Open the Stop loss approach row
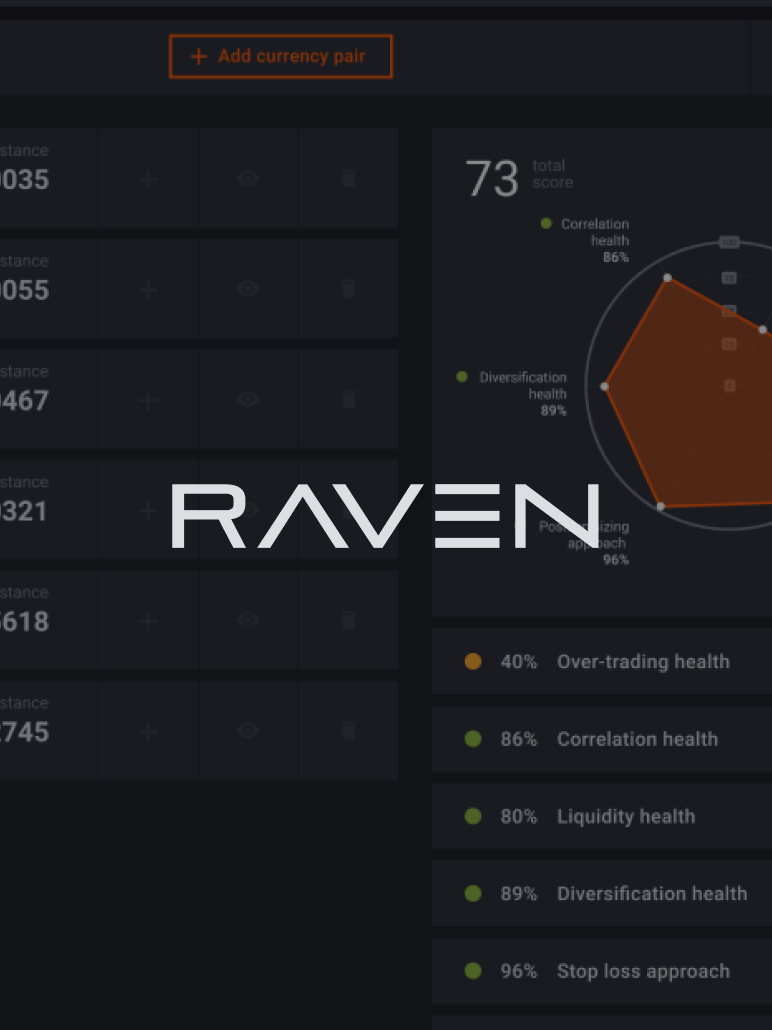This screenshot has height=1030, width=772. click(x=602, y=971)
